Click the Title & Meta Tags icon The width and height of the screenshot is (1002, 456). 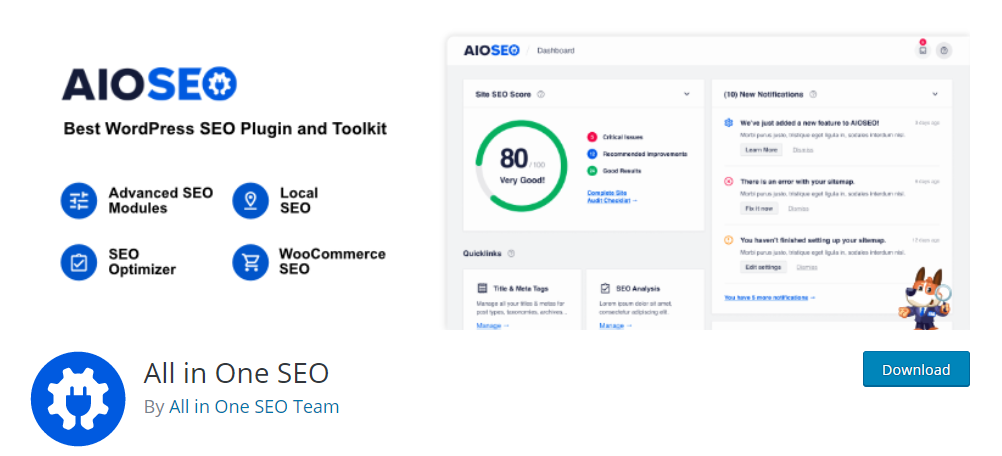point(482,289)
